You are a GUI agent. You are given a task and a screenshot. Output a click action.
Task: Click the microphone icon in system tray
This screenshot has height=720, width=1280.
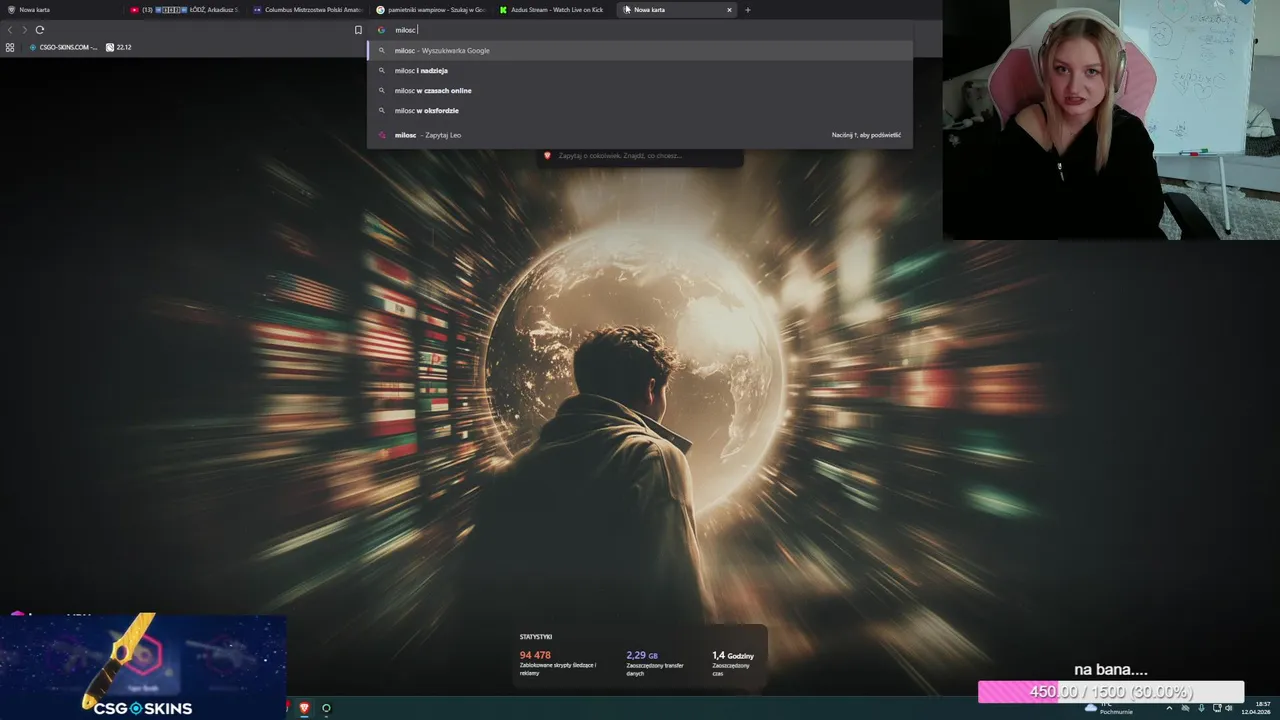click(x=1201, y=708)
